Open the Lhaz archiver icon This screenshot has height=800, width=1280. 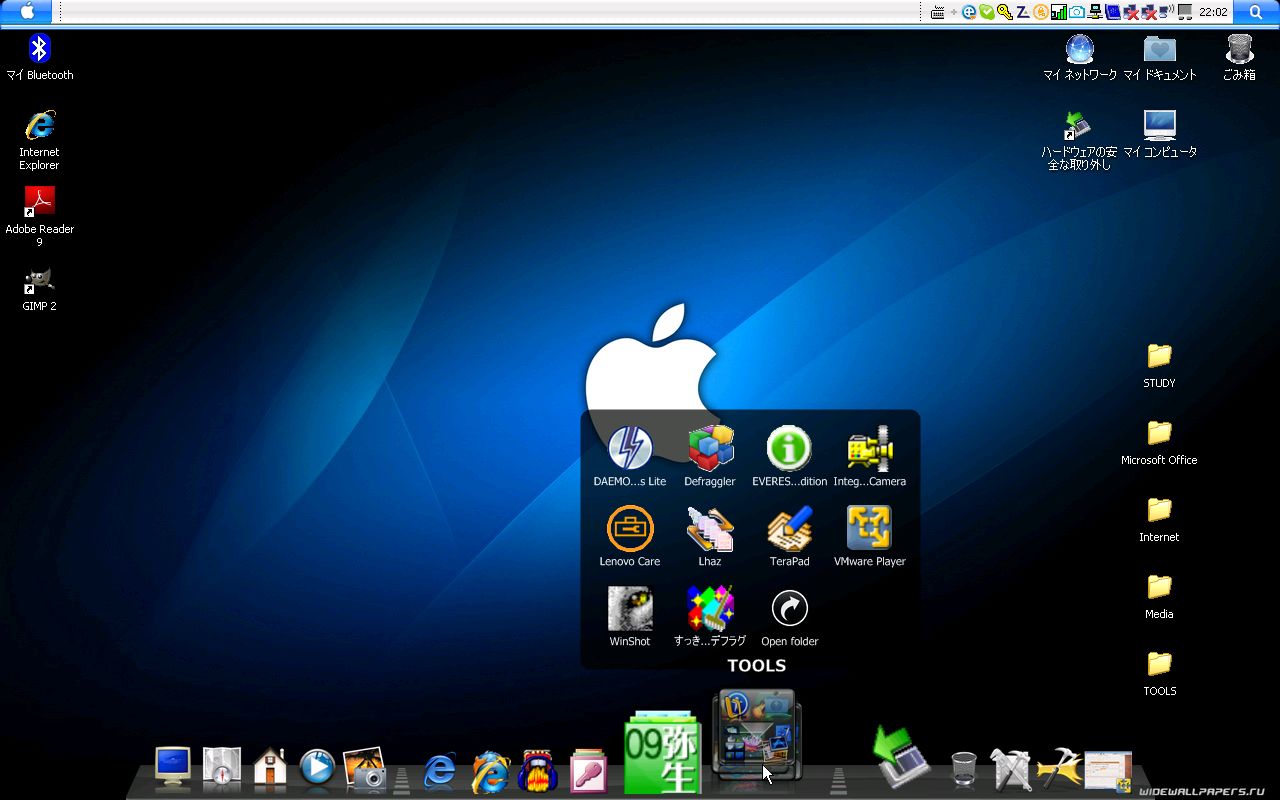pos(710,536)
